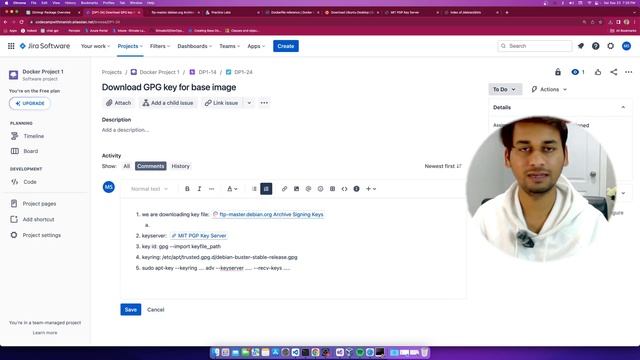Image resolution: width=640 pixels, height=360 pixels.
Task: Open Project pages in sidebar
Action: click(x=39, y=203)
